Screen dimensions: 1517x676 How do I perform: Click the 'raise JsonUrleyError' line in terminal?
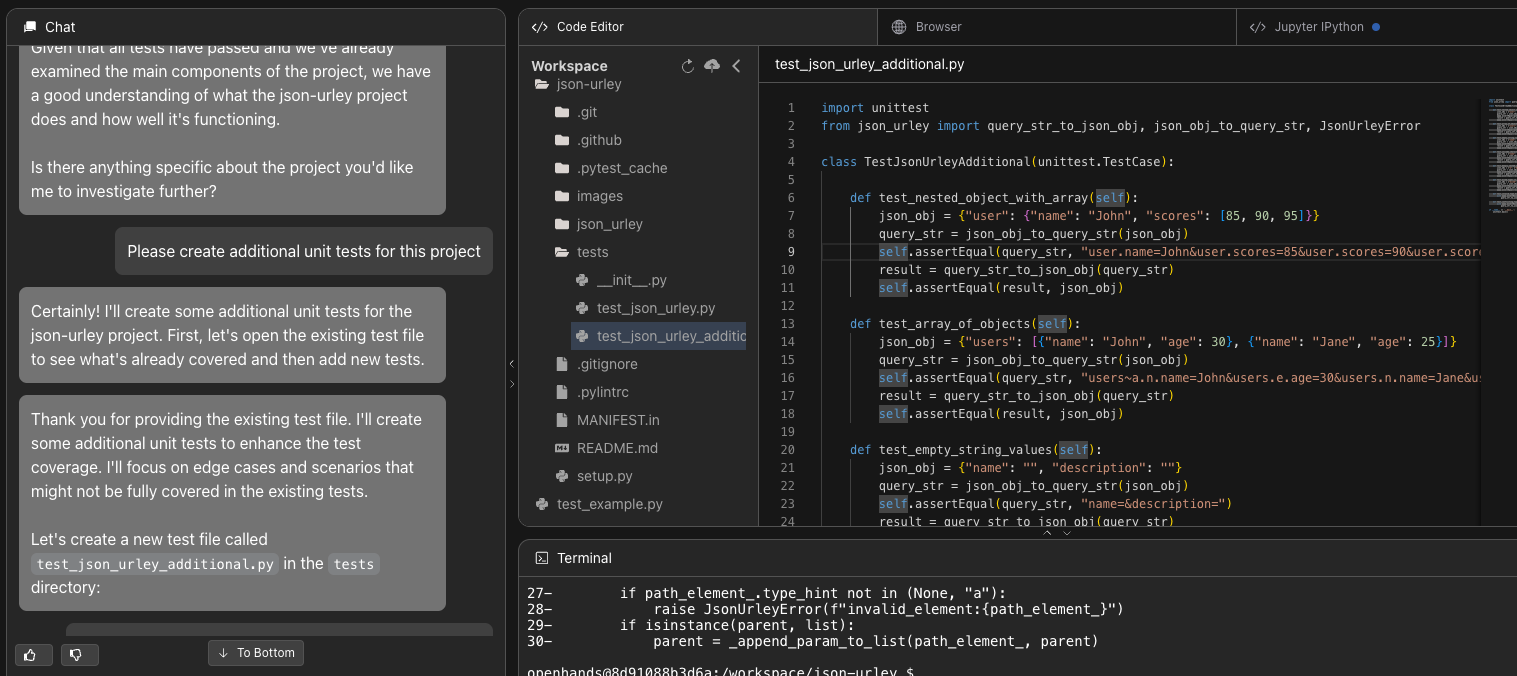coord(889,609)
